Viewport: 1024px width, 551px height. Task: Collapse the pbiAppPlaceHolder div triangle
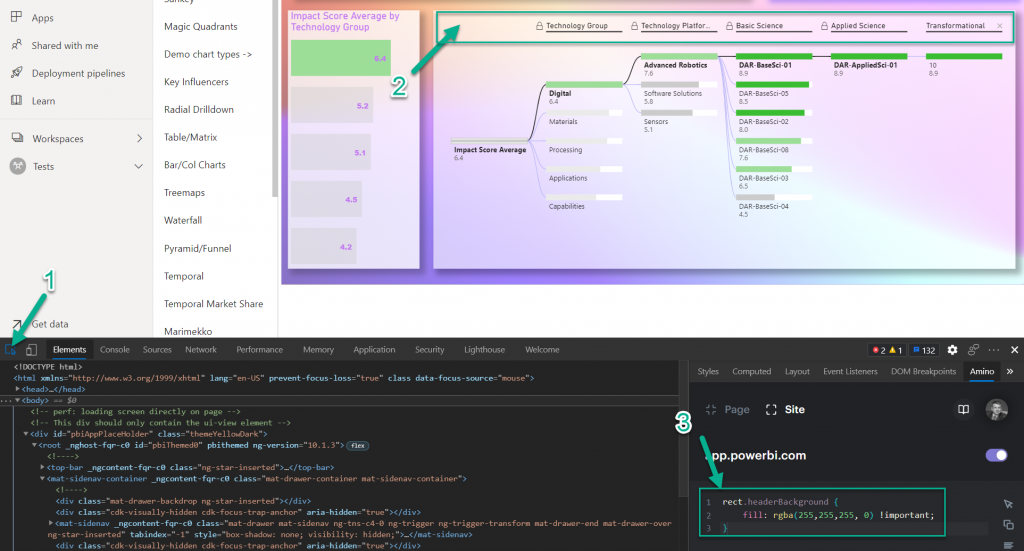pos(26,433)
